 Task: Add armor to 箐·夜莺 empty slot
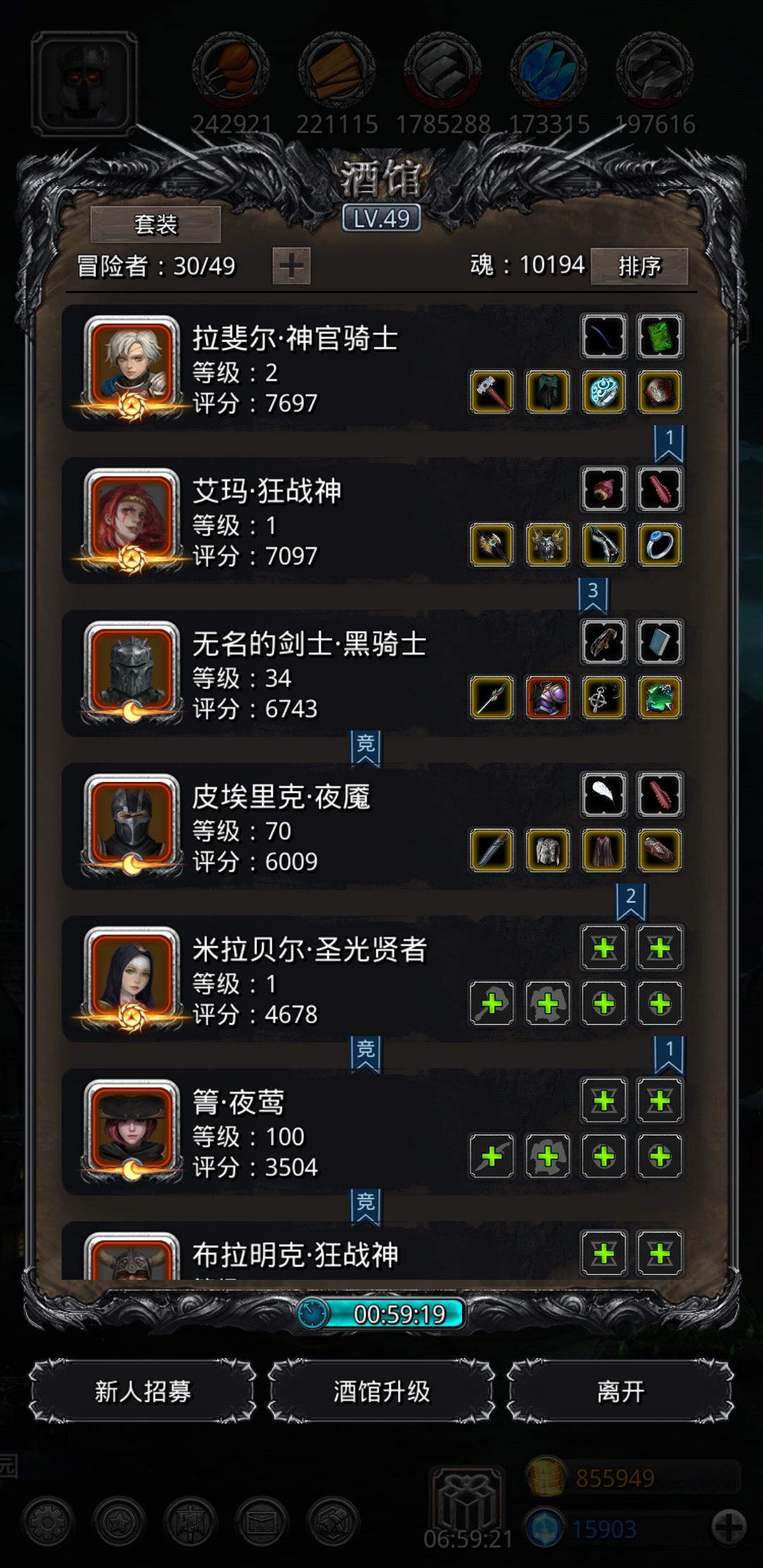click(x=548, y=1156)
